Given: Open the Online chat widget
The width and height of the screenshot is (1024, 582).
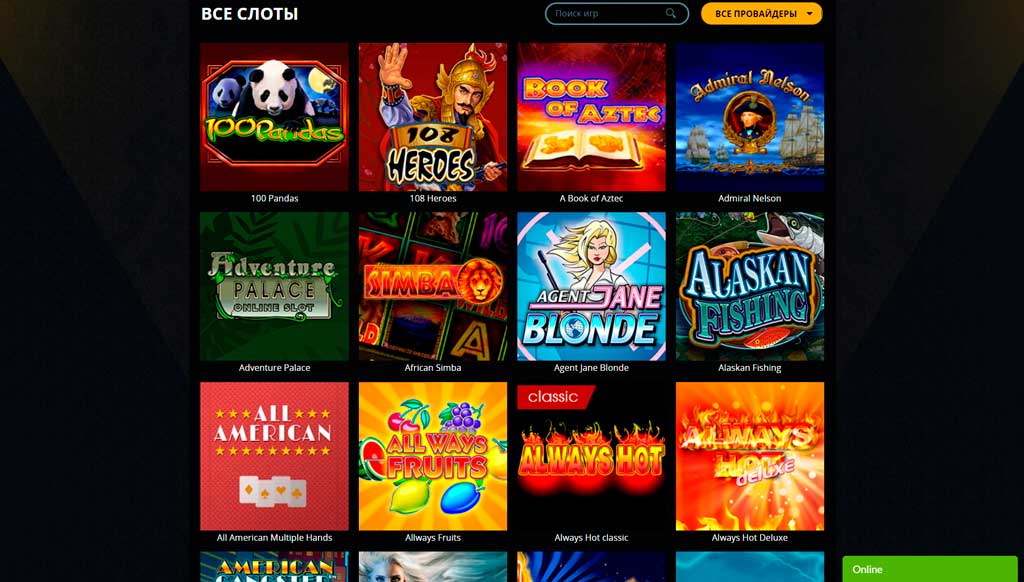Looking at the screenshot, I should [930, 569].
